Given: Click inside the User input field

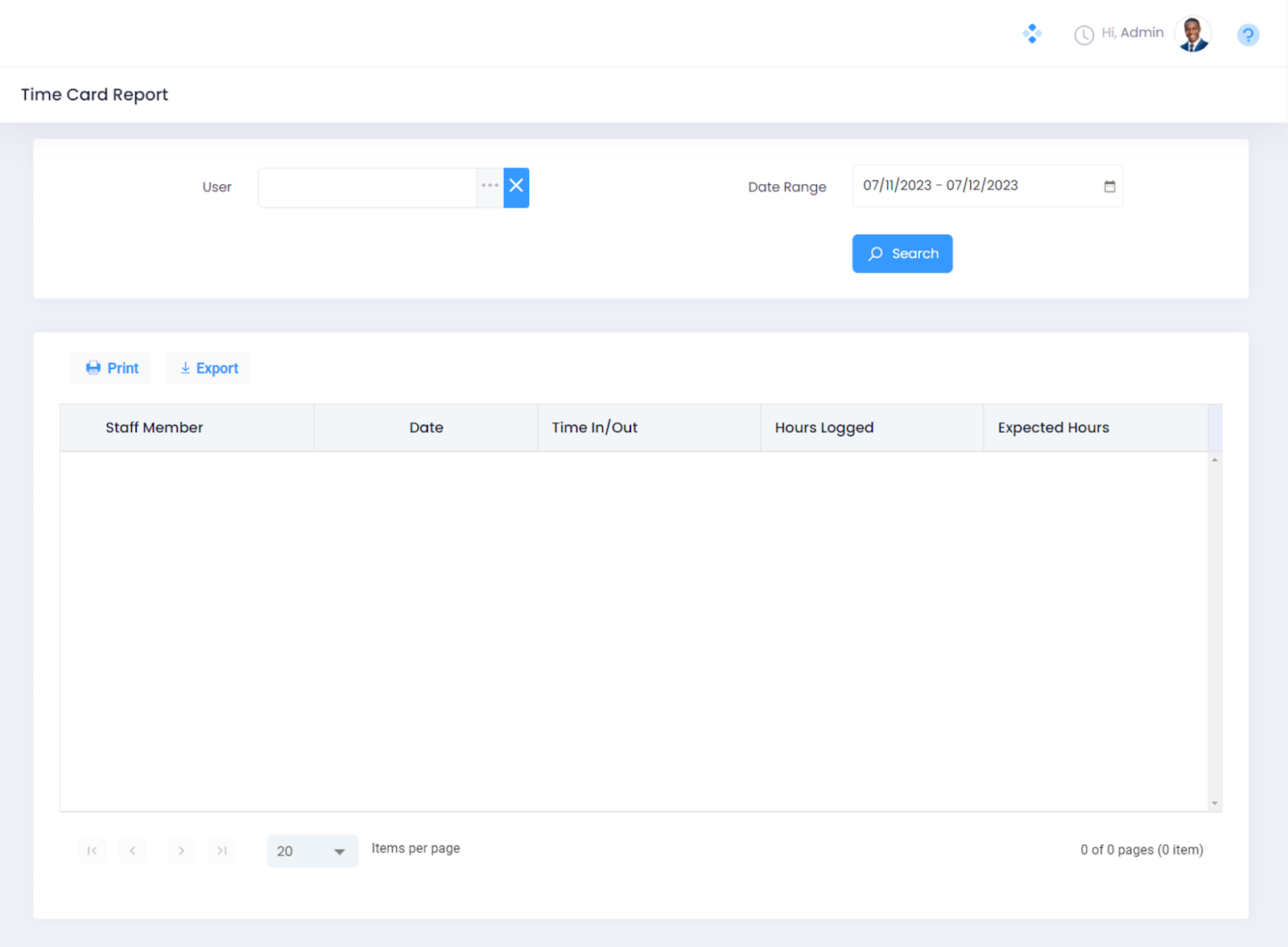Looking at the screenshot, I should [367, 187].
